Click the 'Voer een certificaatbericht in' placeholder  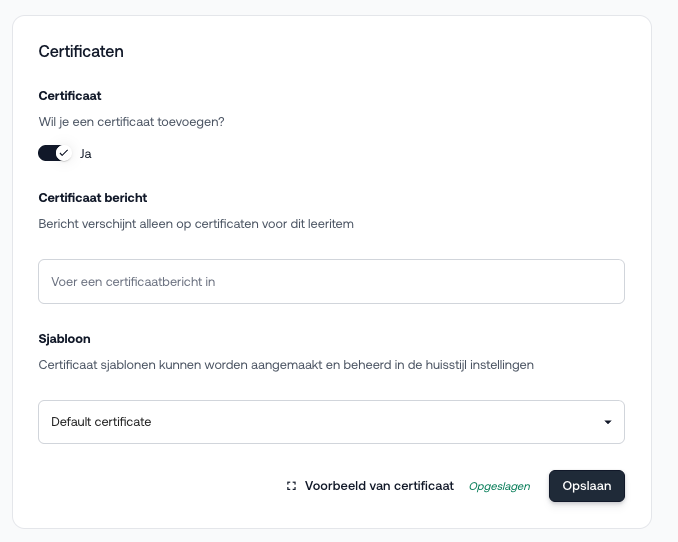[x=133, y=282]
